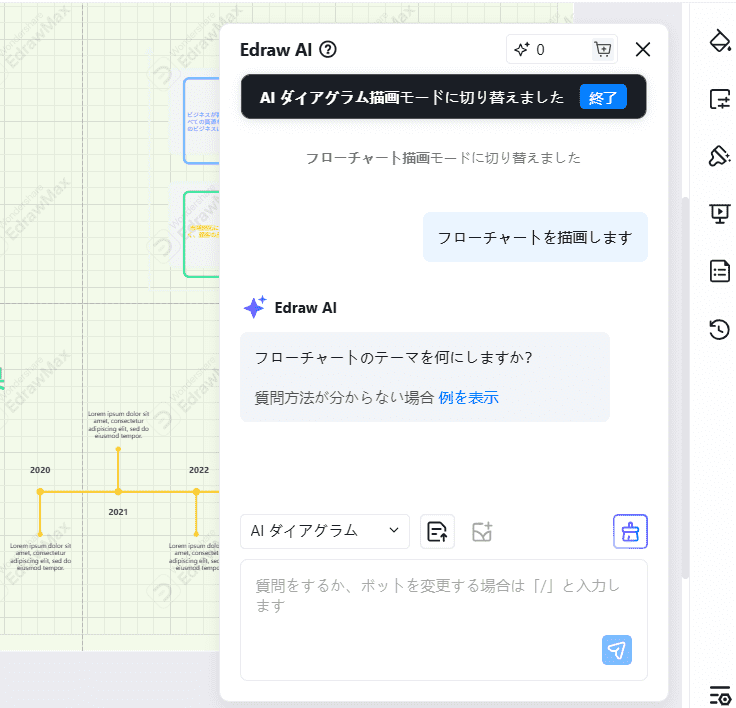Screen dimensions: 736x708
Task: Click the 2020 timeline label
Action: [x=40, y=470]
